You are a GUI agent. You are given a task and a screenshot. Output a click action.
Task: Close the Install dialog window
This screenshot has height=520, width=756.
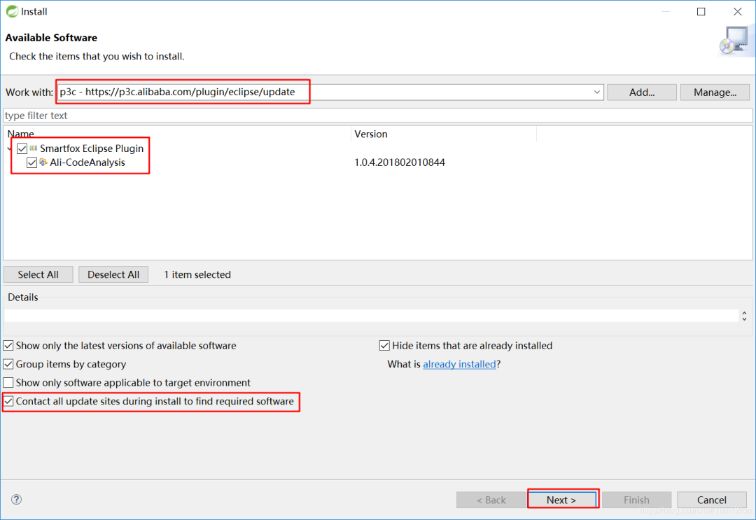tap(738, 12)
